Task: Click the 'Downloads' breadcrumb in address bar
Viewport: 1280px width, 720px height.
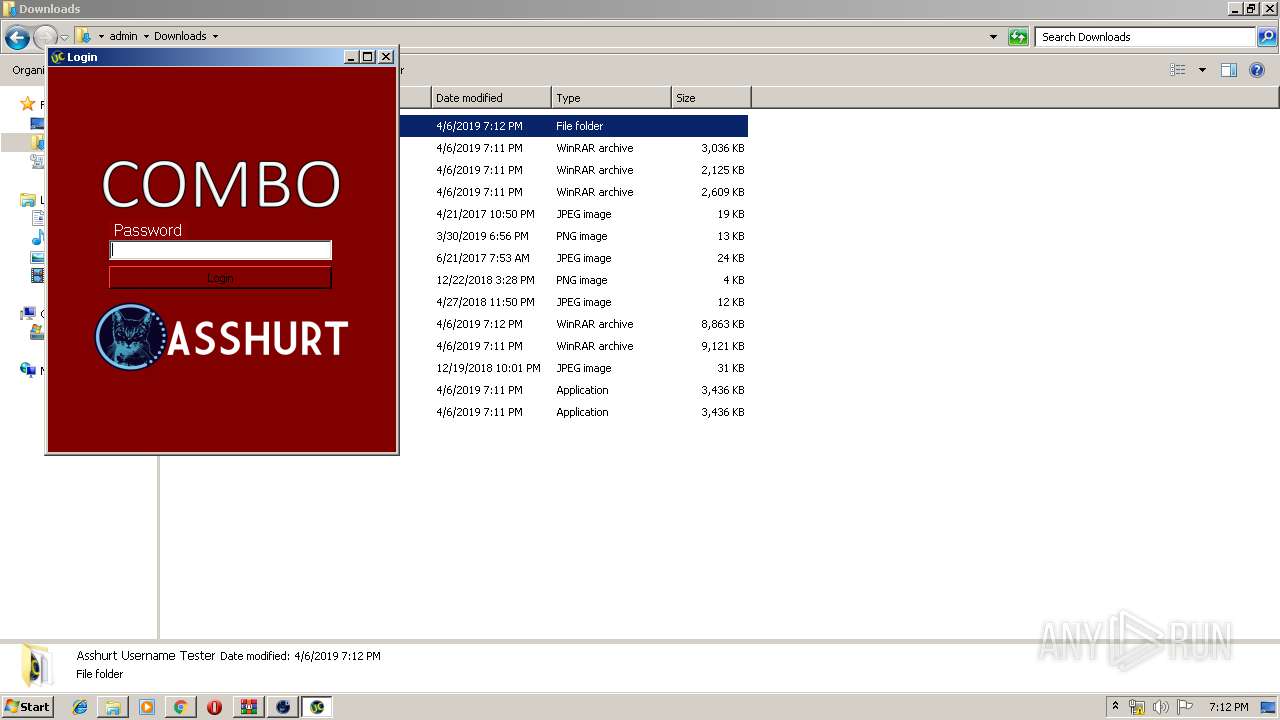Action: 180,36
